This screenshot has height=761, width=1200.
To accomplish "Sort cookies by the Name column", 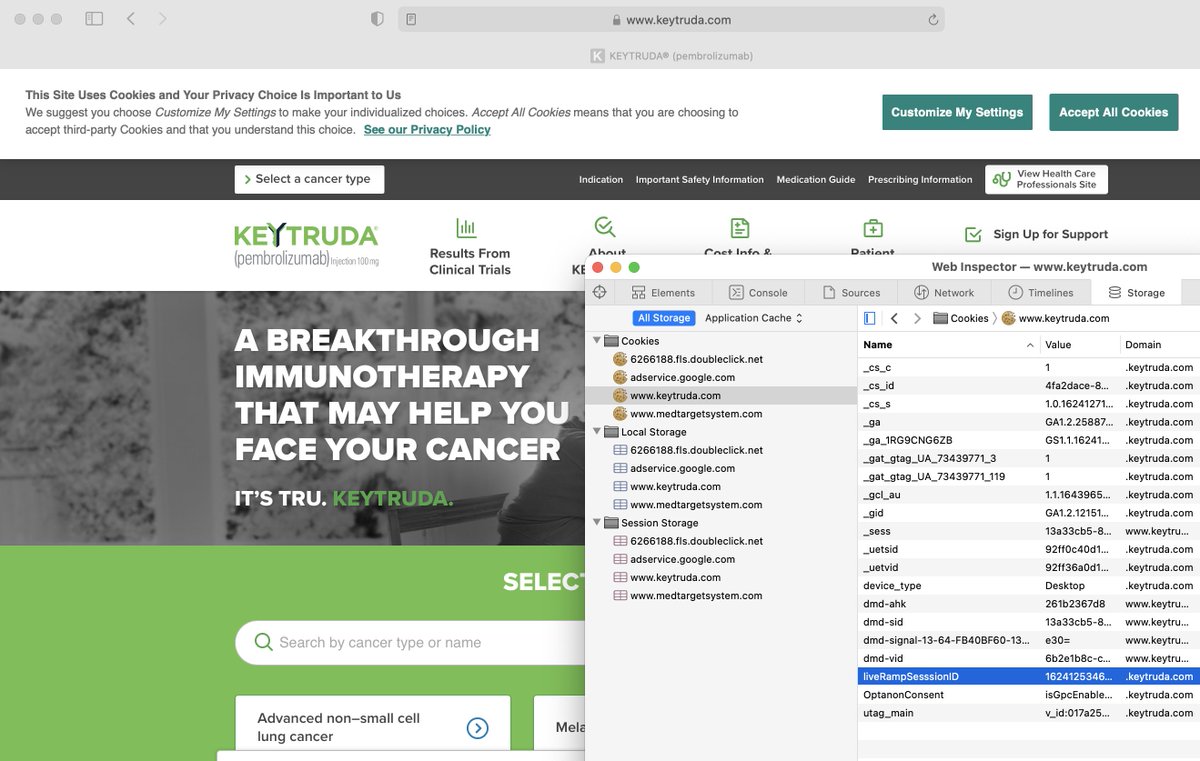I will tap(948, 345).
